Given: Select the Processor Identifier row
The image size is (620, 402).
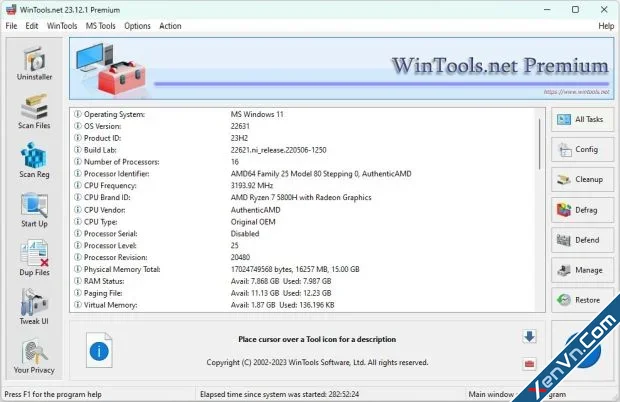Looking at the screenshot, I should pos(304,174).
